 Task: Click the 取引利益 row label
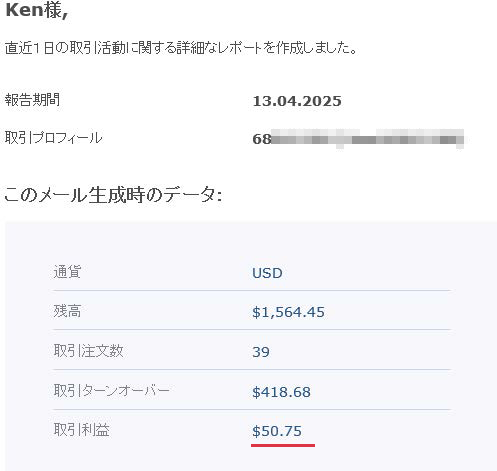pos(82,430)
